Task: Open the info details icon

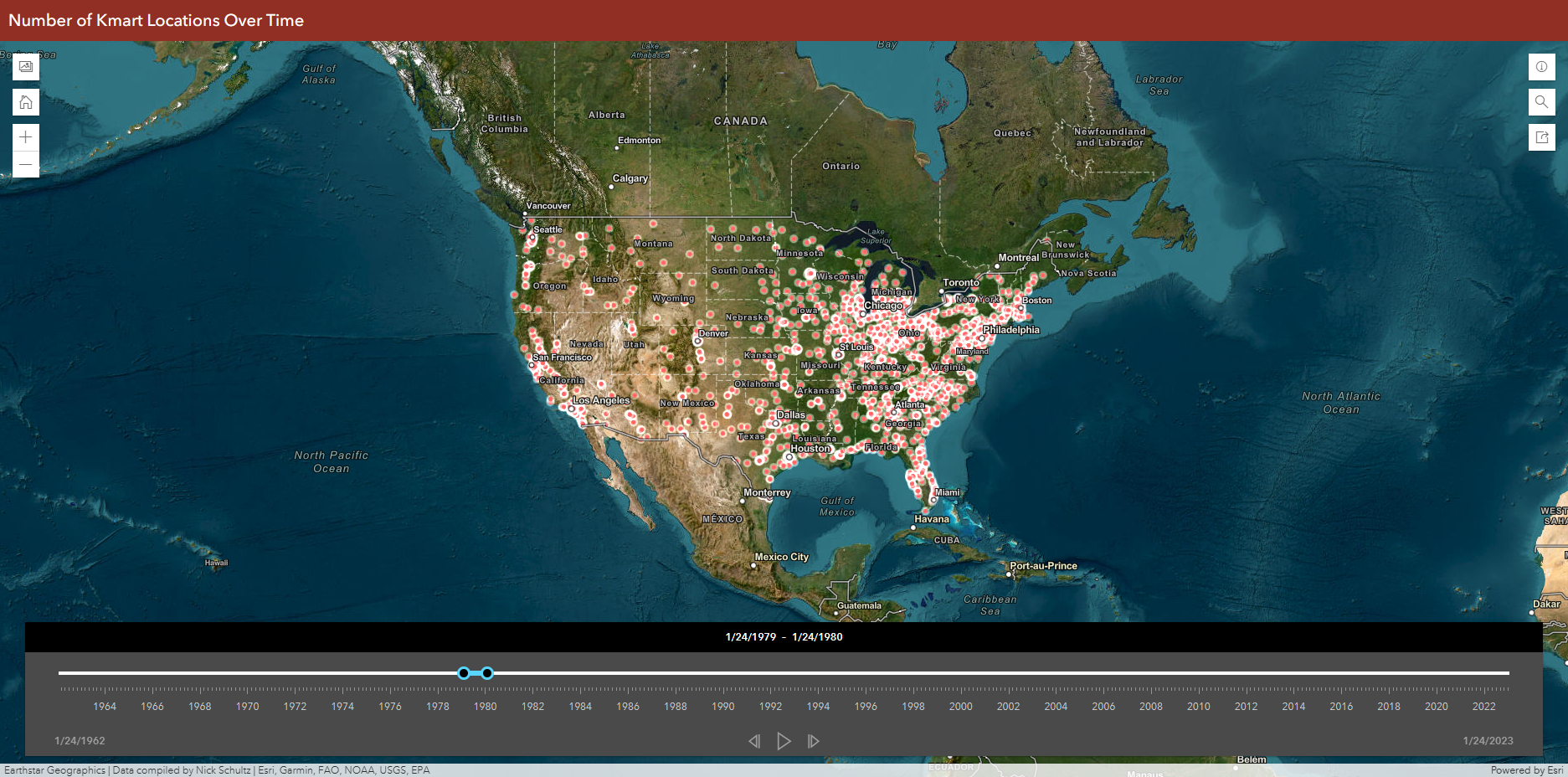Action: tap(1541, 67)
